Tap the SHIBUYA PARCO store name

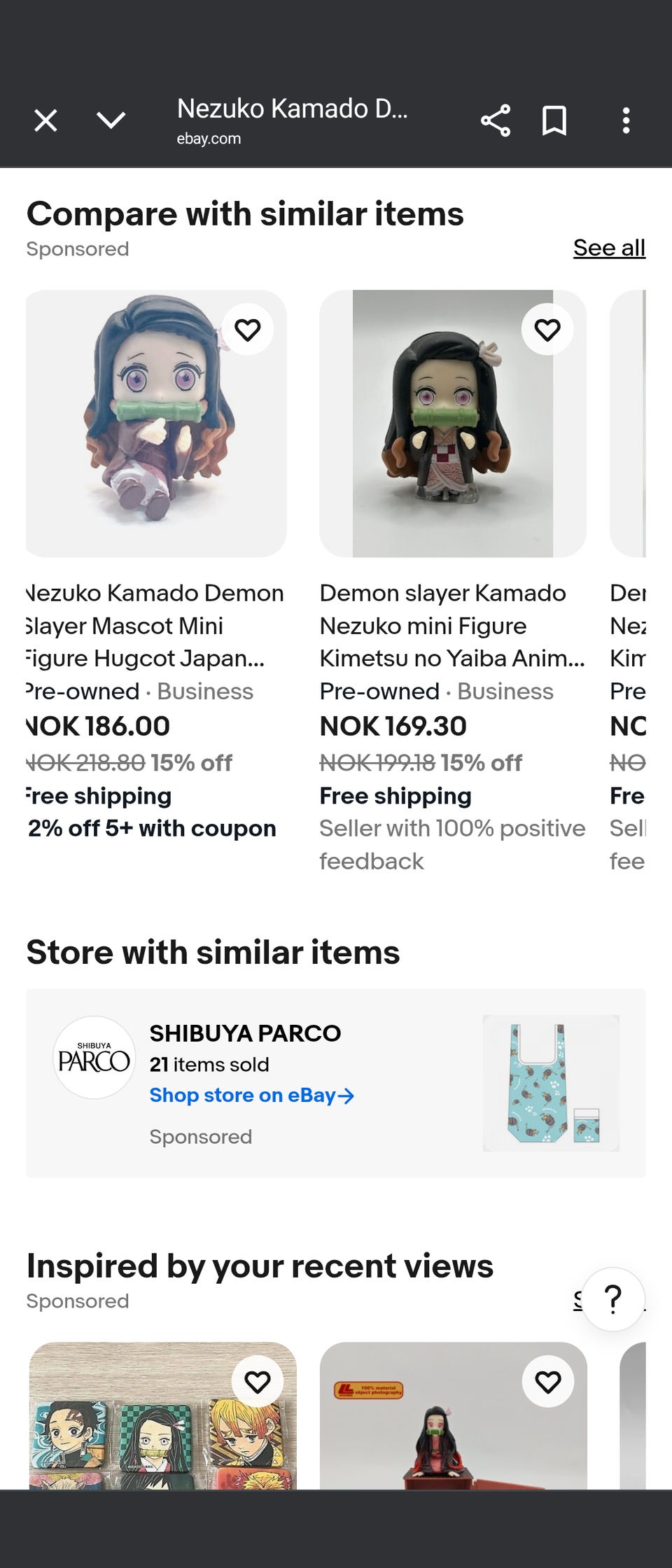(x=245, y=1033)
